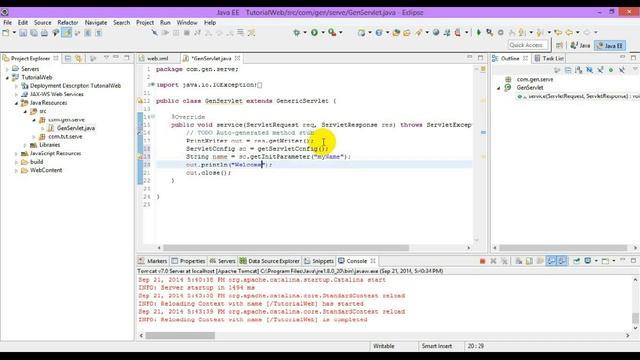Toggle the highlighted Mark Occurrences toolbar button
640x360 pixels.
(67, 33)
